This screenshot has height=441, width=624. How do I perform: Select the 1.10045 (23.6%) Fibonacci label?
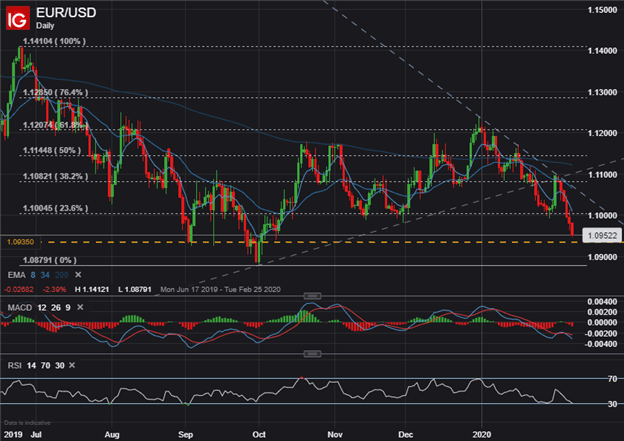click(55, 208)
